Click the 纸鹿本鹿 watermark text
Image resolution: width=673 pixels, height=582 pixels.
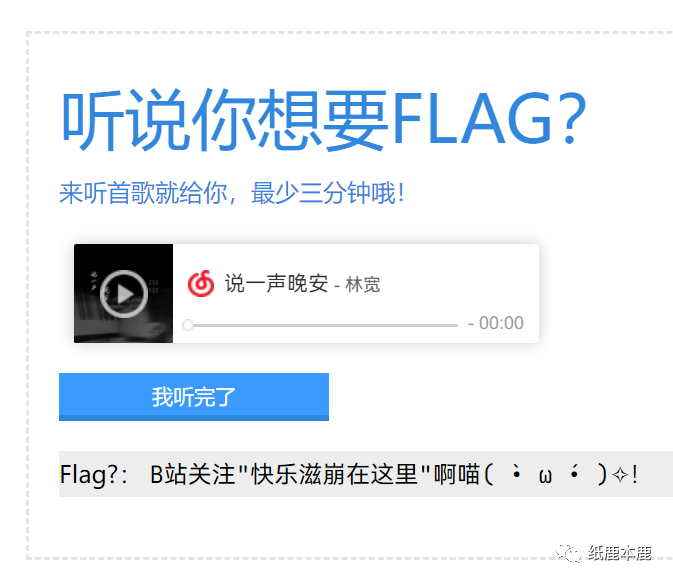(619, 553)
